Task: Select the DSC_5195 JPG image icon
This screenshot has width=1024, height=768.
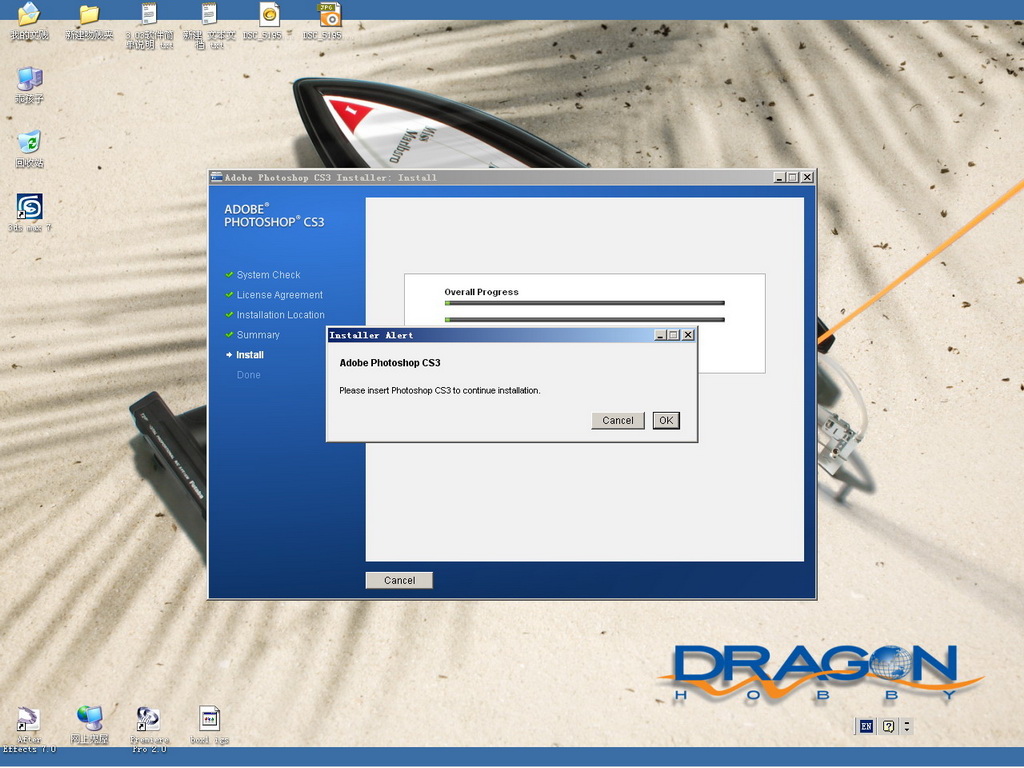Action: point(329,22)
